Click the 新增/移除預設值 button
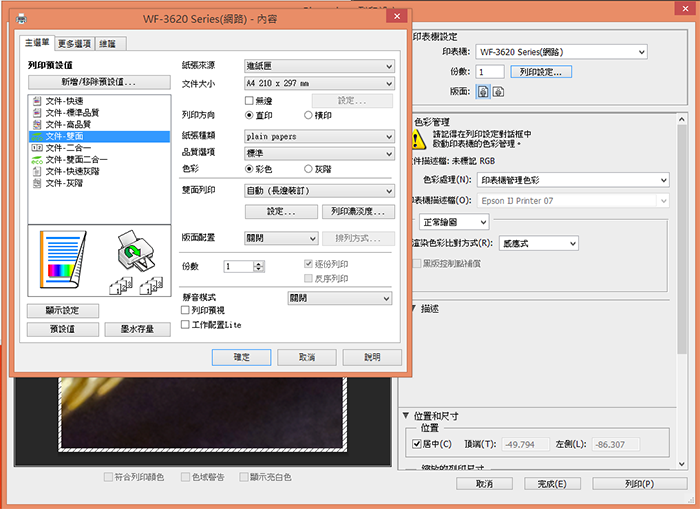700x509 pixels. click(x=99, y=82)
